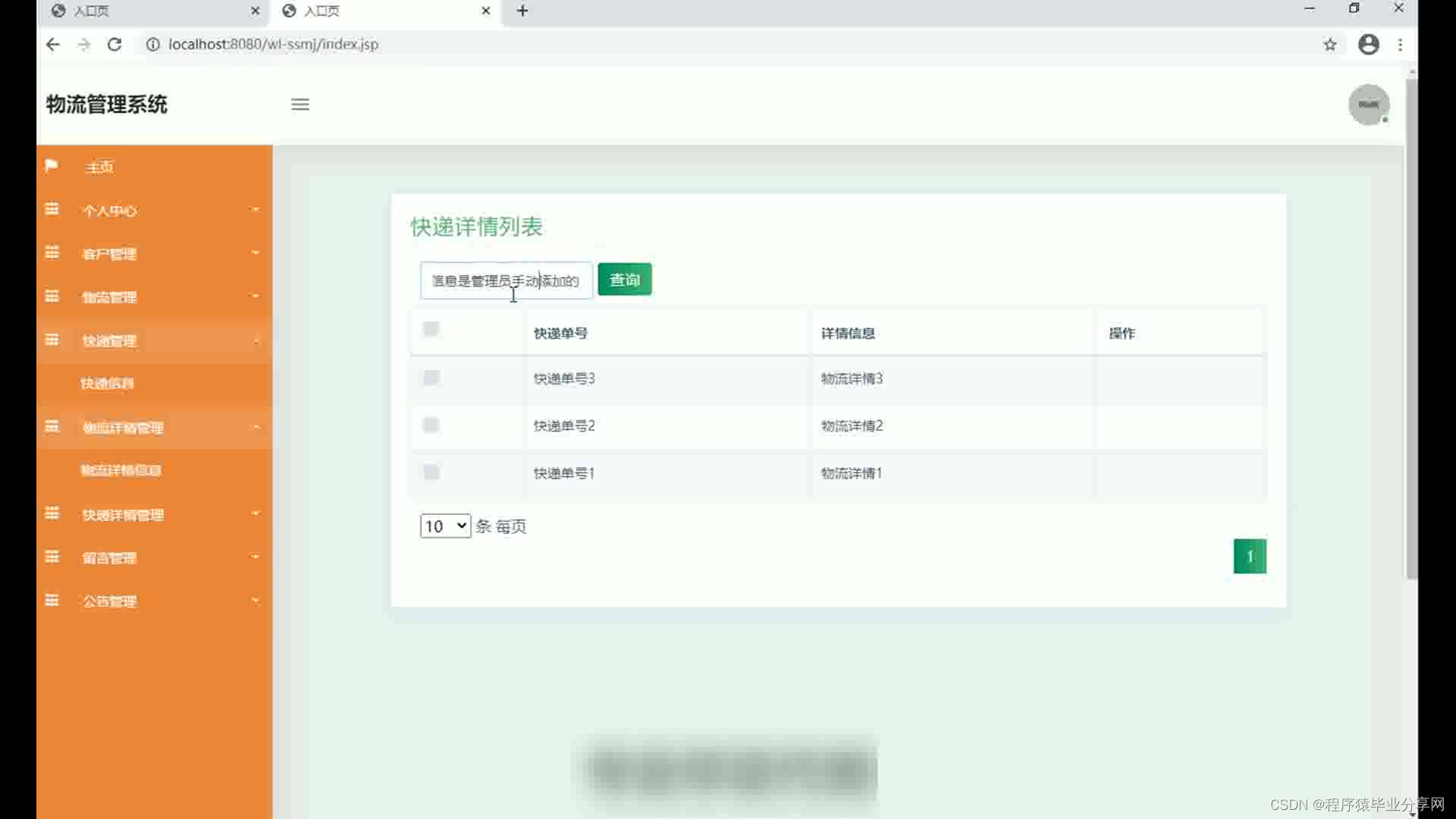Click the flag icon next to 主页
The width and height of the screenshot is (1456, 819).
[x=52, y=165]
